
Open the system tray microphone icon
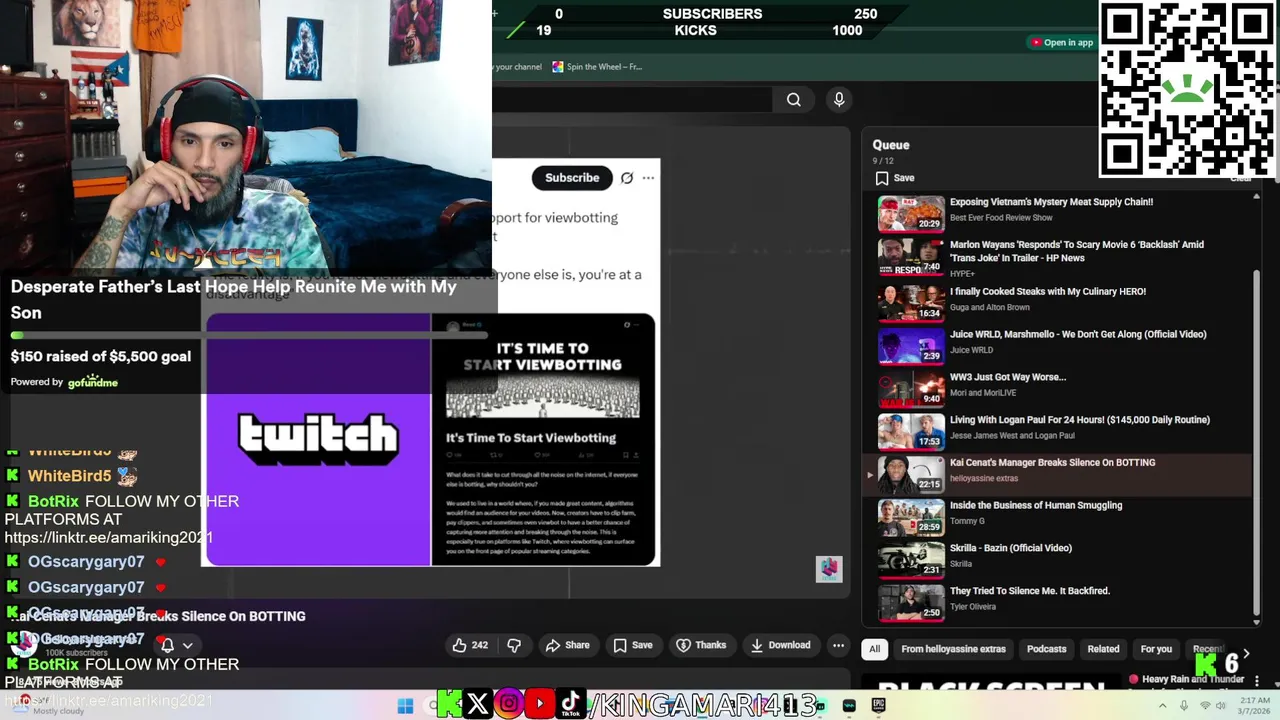point(1183,706)
